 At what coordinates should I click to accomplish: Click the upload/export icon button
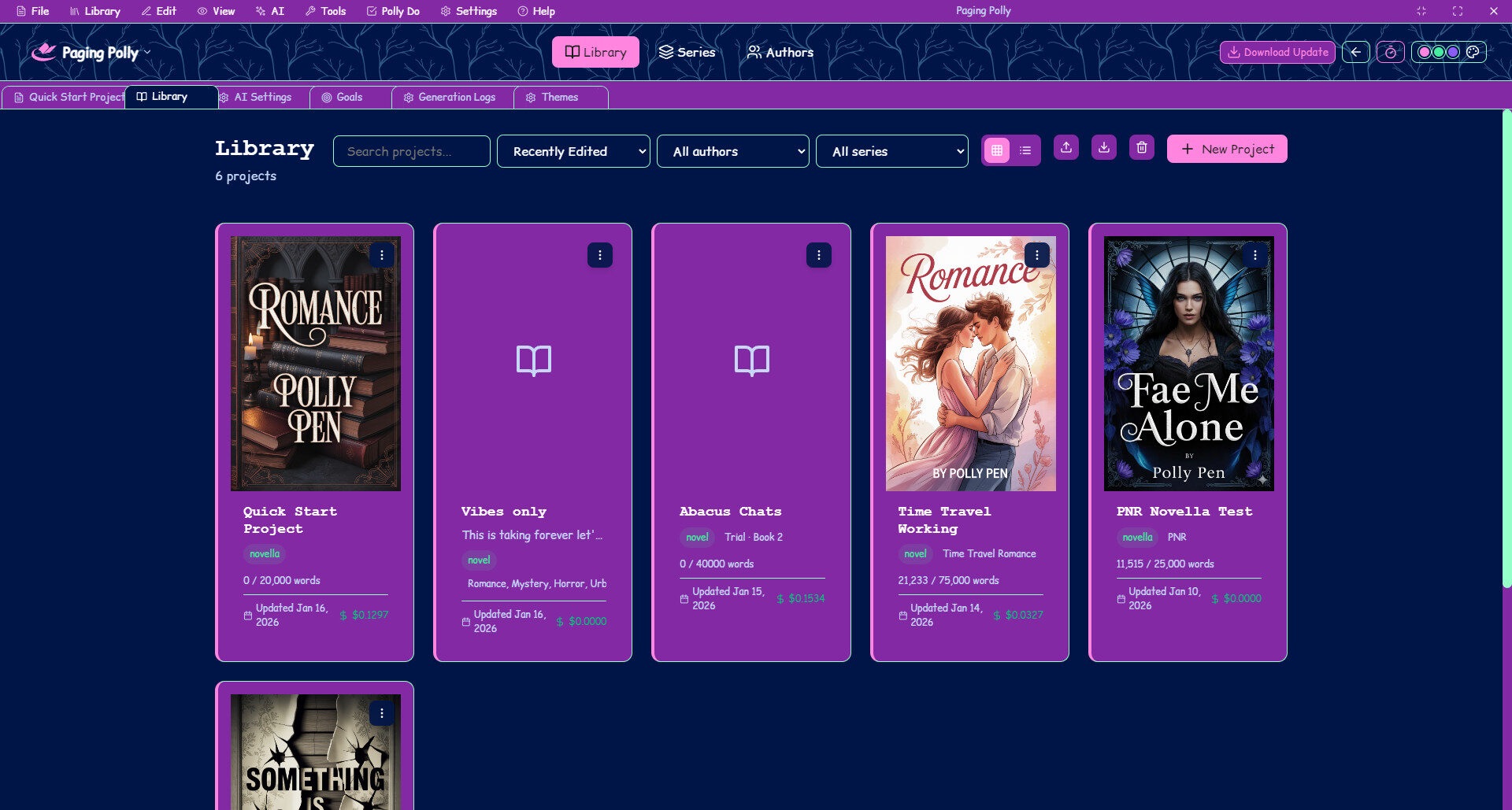1066,148
